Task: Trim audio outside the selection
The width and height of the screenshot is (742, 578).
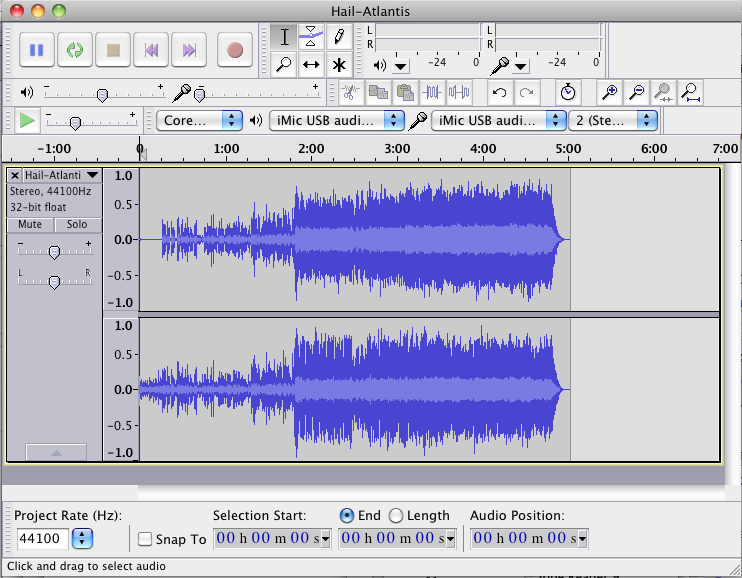Action: (x=432, y=92)
